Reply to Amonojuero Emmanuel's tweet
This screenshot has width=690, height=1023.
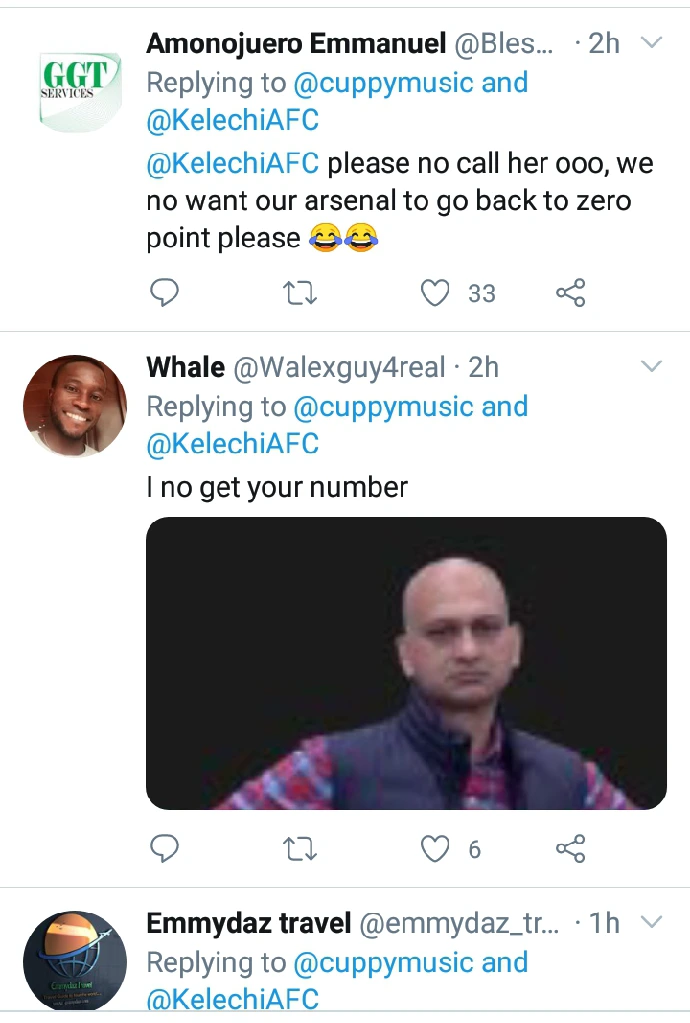[x=164, y=293]
